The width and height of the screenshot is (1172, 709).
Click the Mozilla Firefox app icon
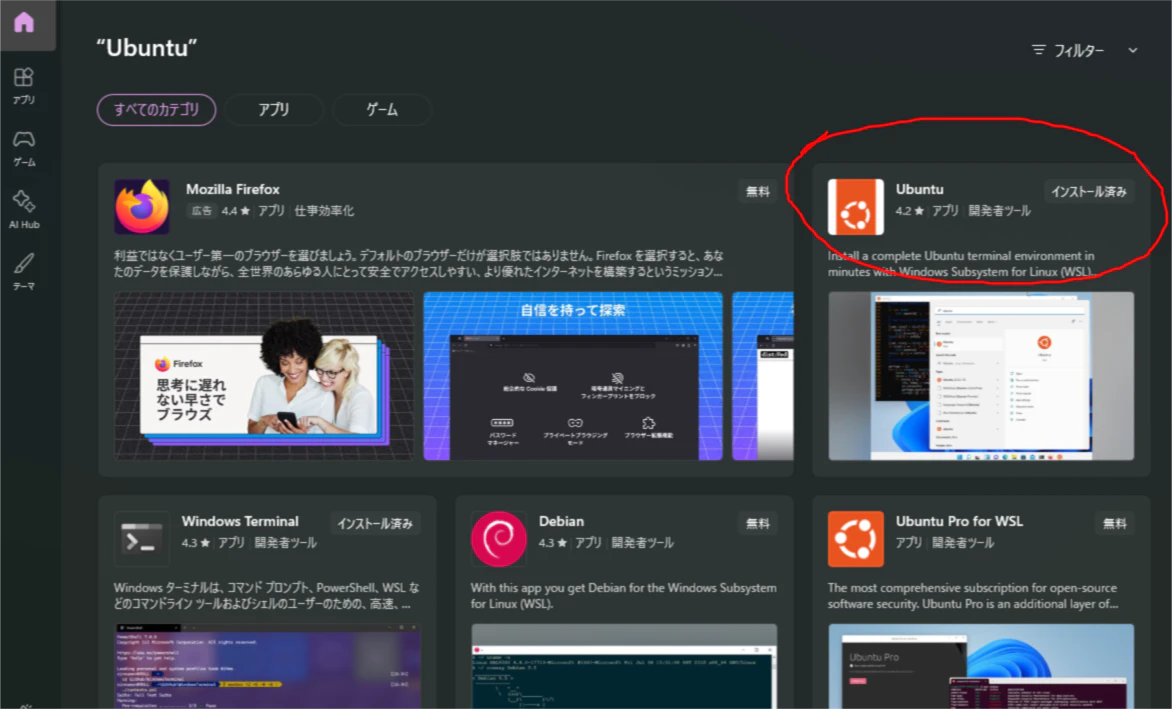[142, 207]
